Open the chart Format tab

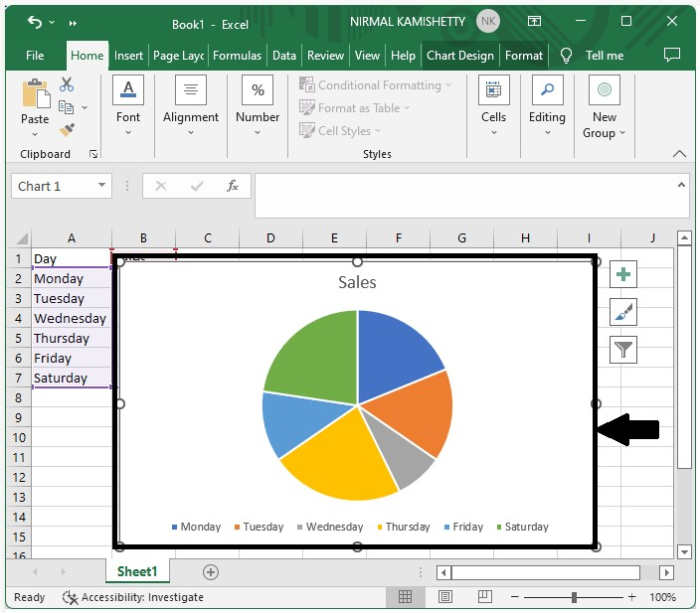[x=524, y=55]
